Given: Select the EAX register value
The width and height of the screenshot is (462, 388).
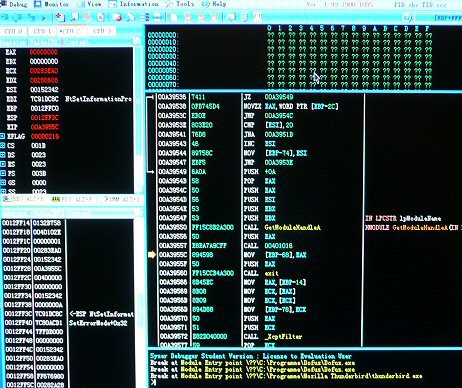Looking at the screenshot, I should 44,52.
